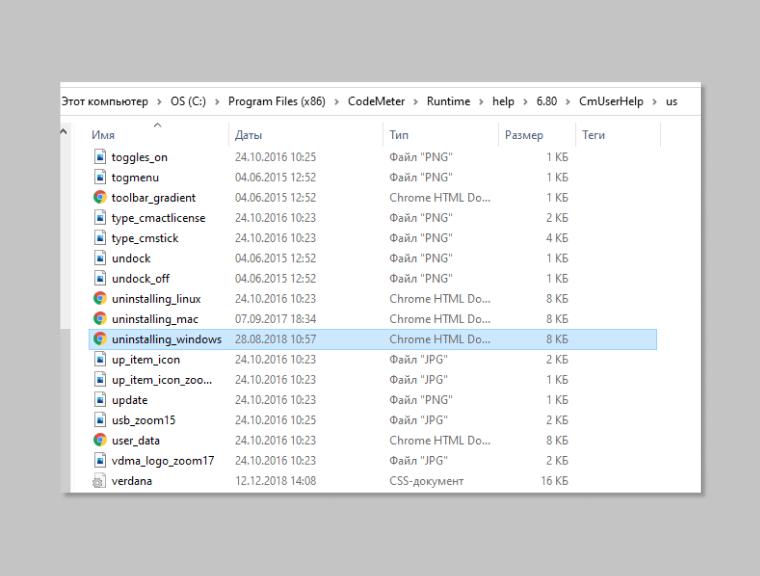The image size is (760, 576).
Task: Click the file icon next to type_cmactlicense
Action: coord(99,217)
